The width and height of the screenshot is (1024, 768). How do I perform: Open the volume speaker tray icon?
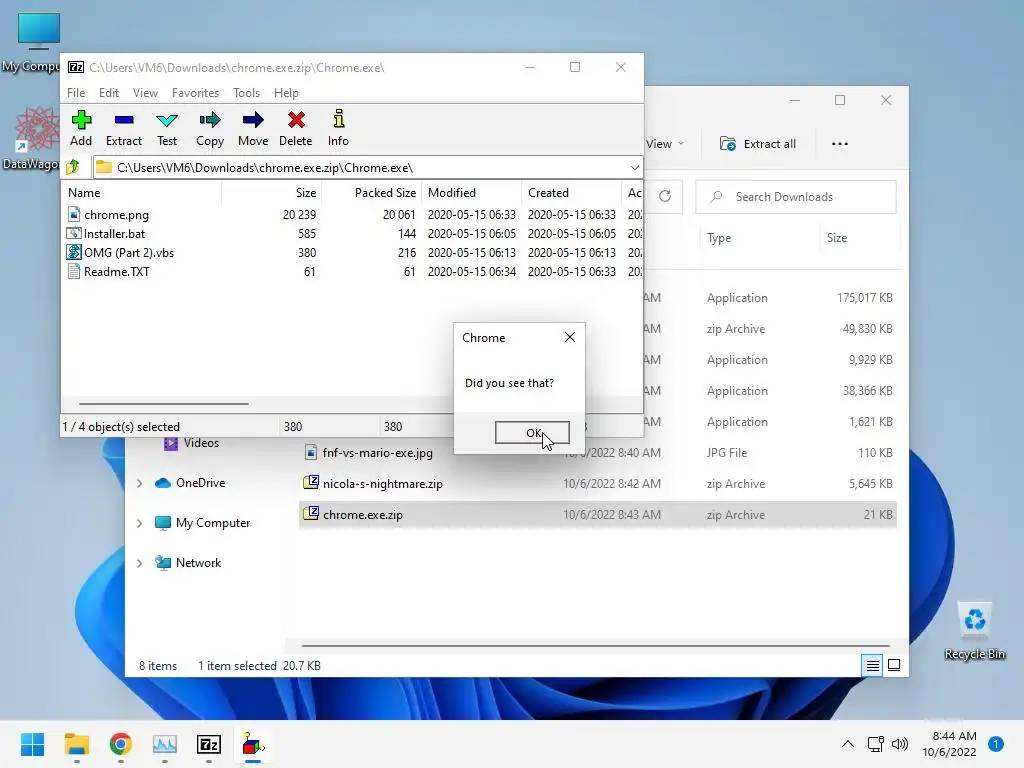click(x=900, y=744)
